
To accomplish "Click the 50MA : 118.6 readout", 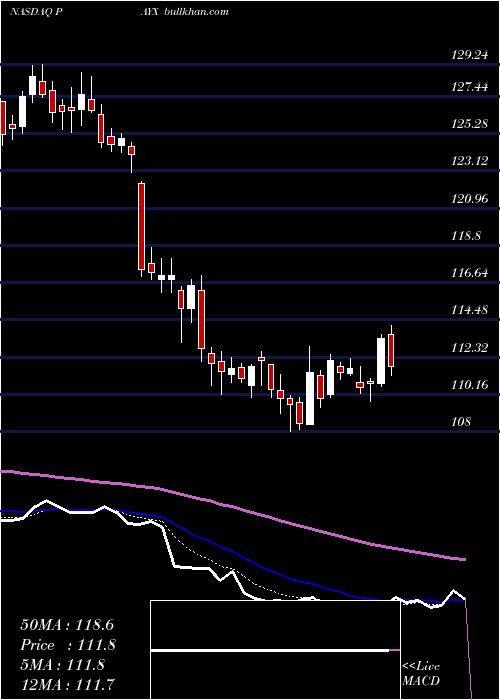I will click(x=68, y=625).
